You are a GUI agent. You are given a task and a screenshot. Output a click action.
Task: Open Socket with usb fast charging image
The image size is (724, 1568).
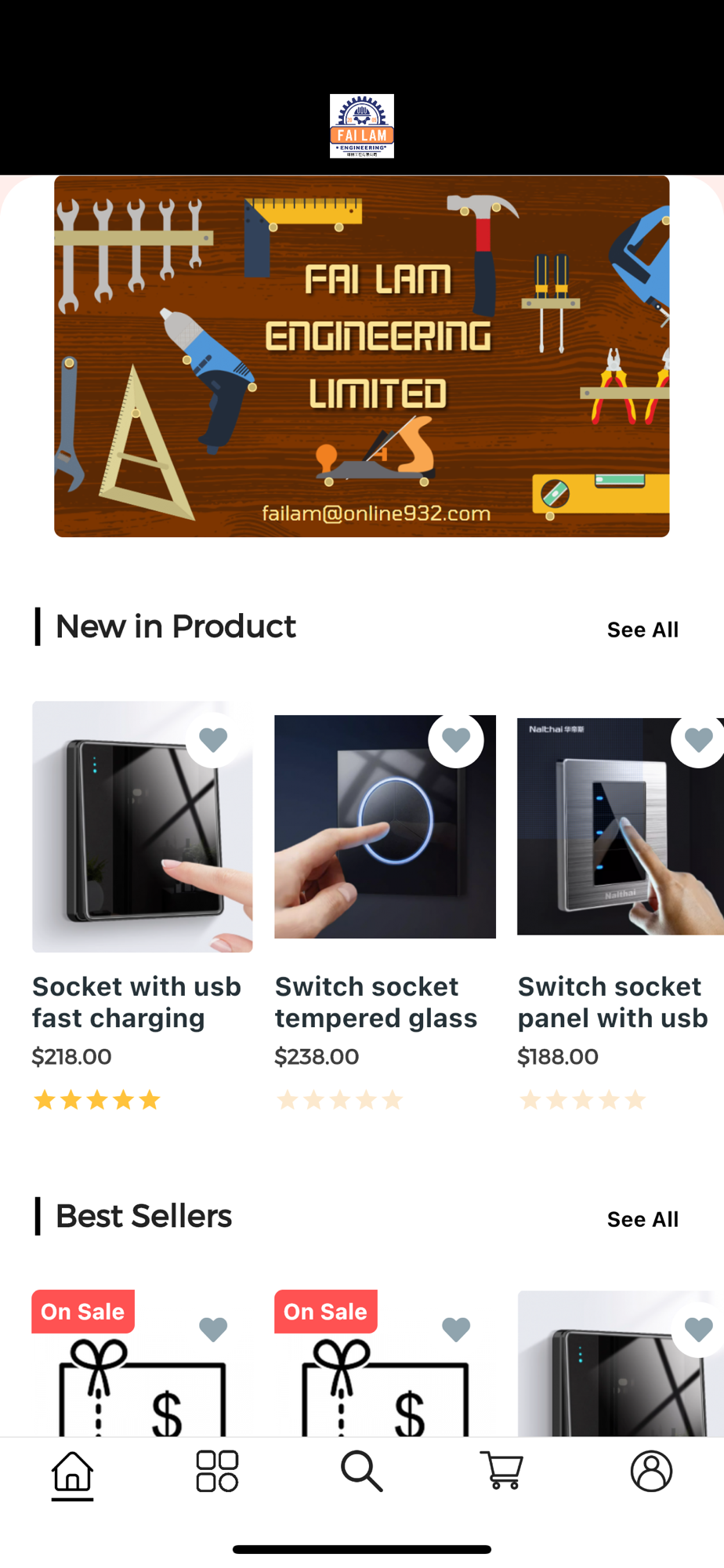(x=143, y=826)
